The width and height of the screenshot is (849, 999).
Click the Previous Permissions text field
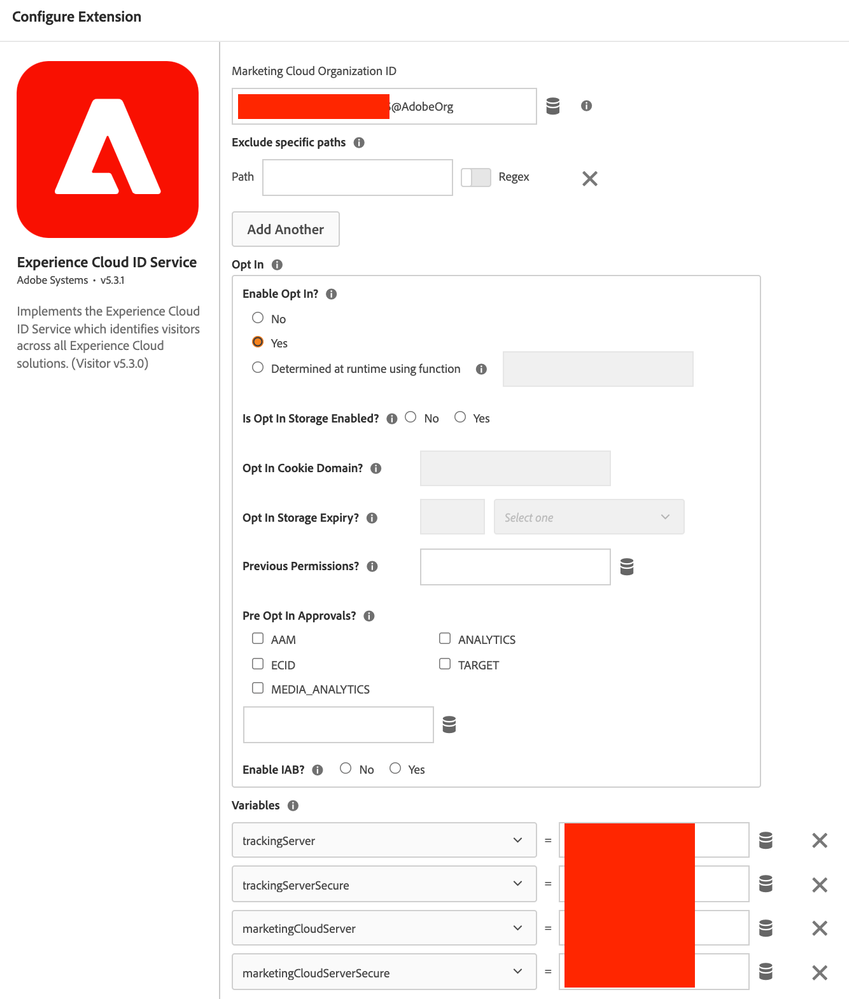515,567
